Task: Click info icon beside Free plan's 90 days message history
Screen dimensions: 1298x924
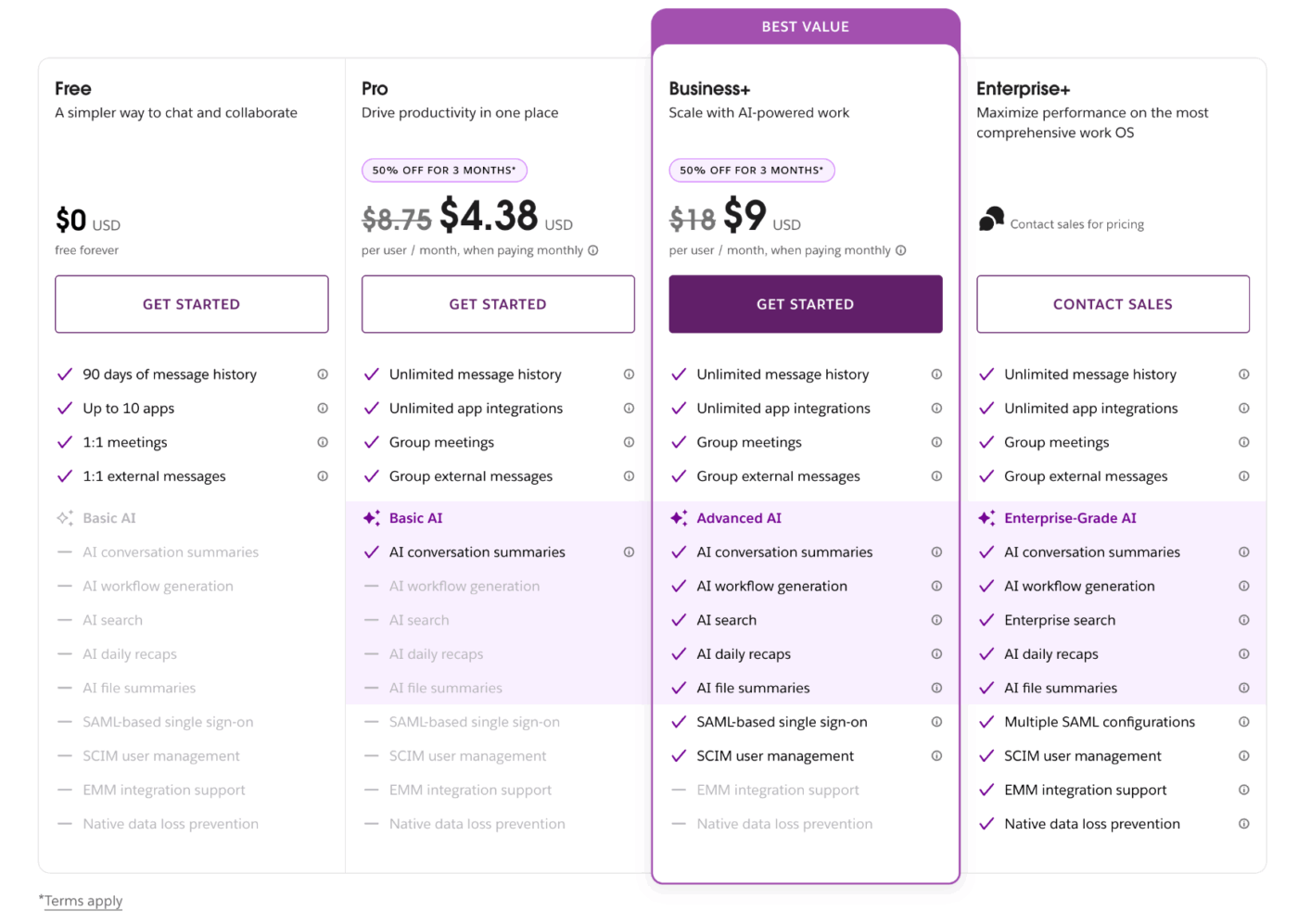Action: point(323,374)
